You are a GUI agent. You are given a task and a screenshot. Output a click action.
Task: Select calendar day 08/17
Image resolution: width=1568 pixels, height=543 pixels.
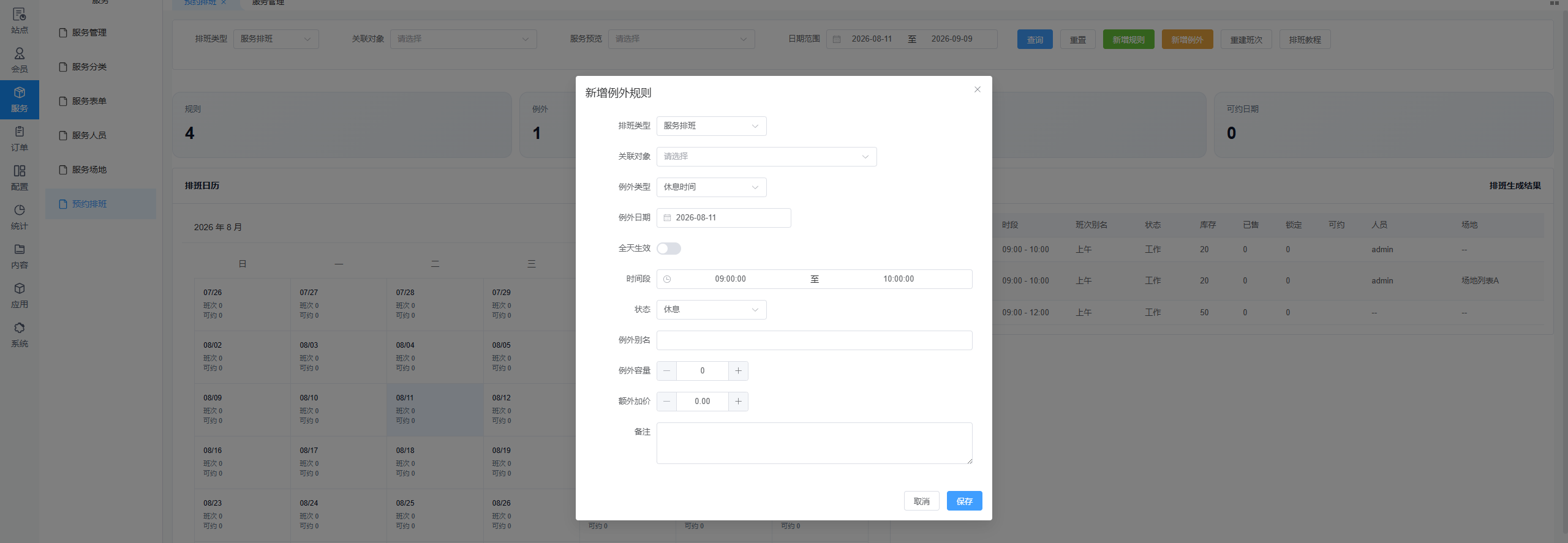tap(339, 463)
